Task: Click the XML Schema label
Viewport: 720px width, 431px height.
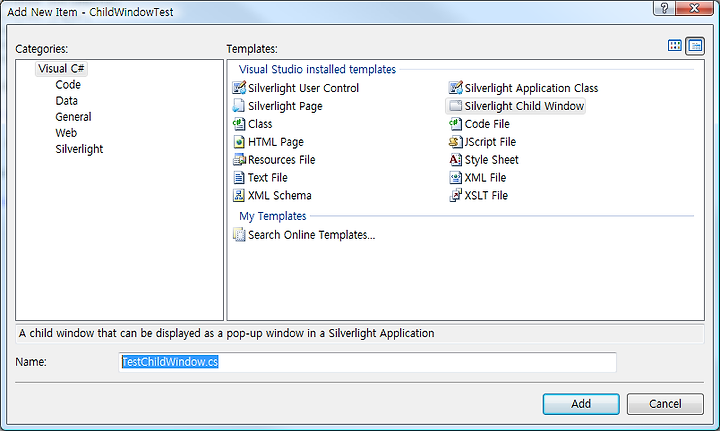Action: click(280, 196)
